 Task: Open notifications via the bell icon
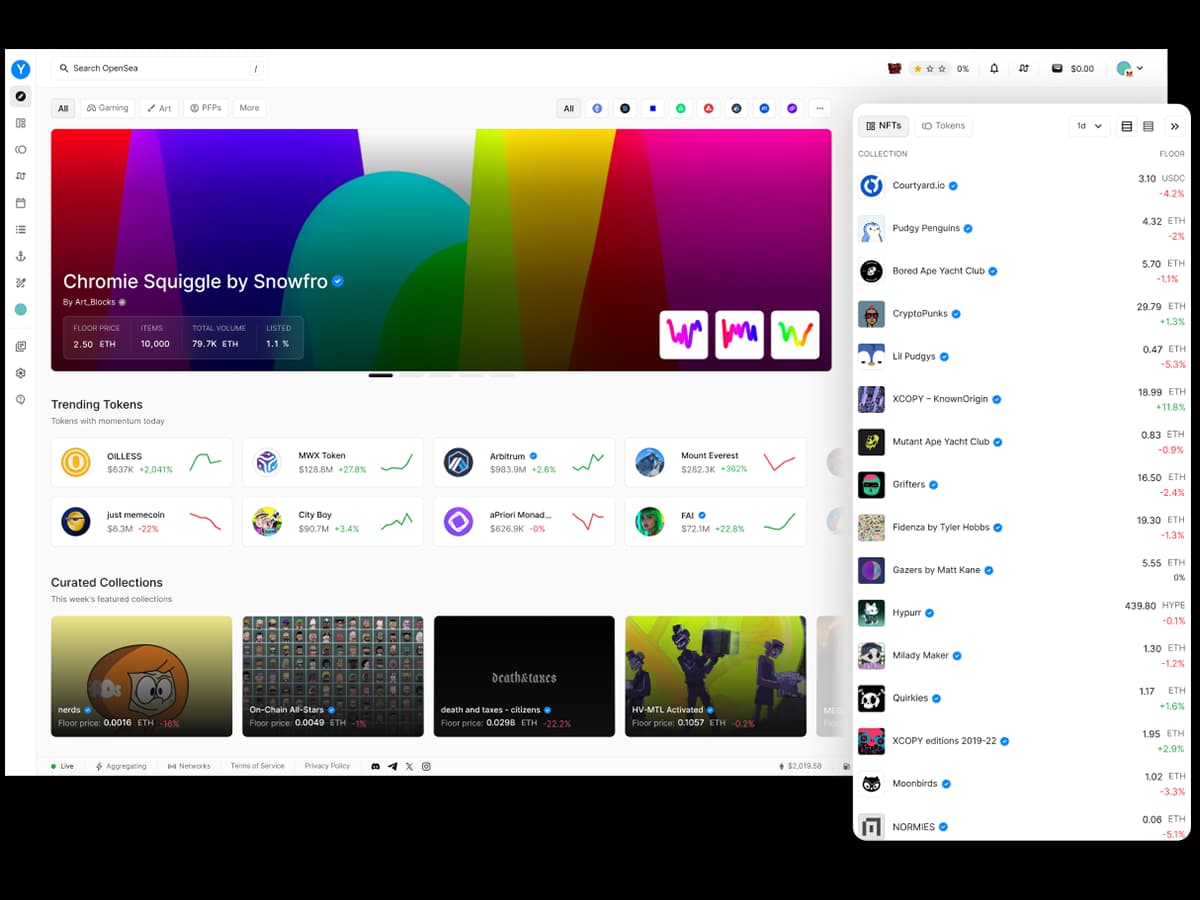pos(994,68)
